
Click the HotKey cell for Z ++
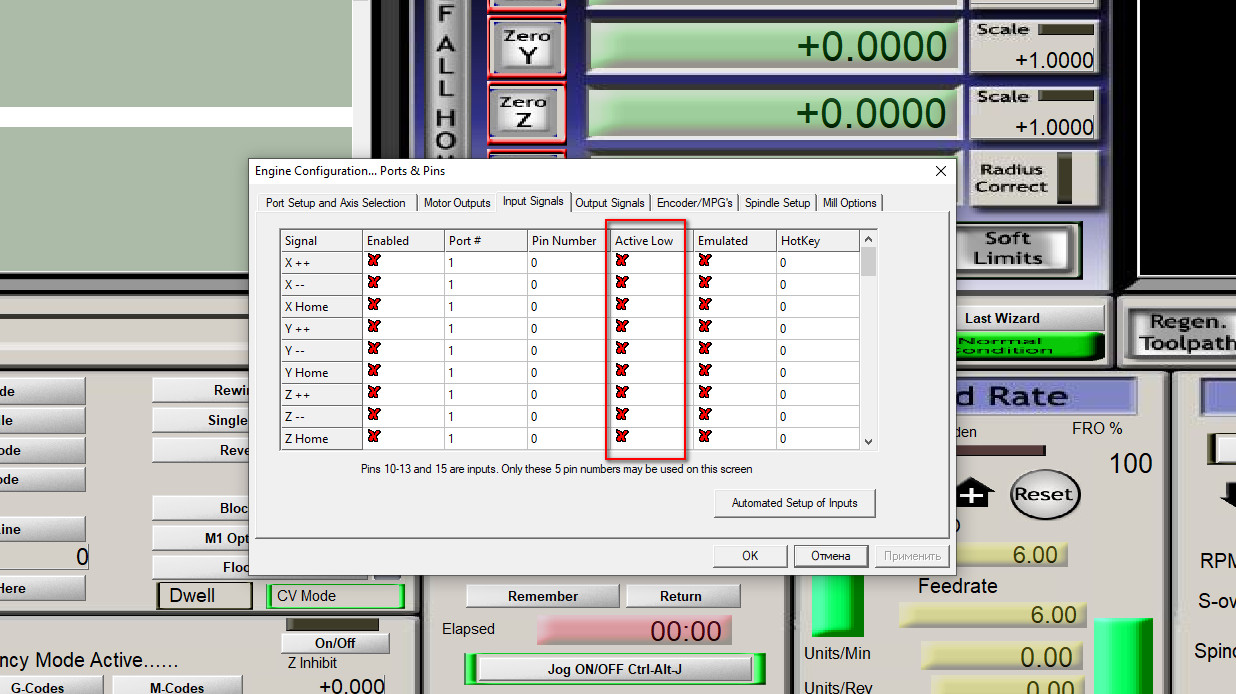(817, 394)
